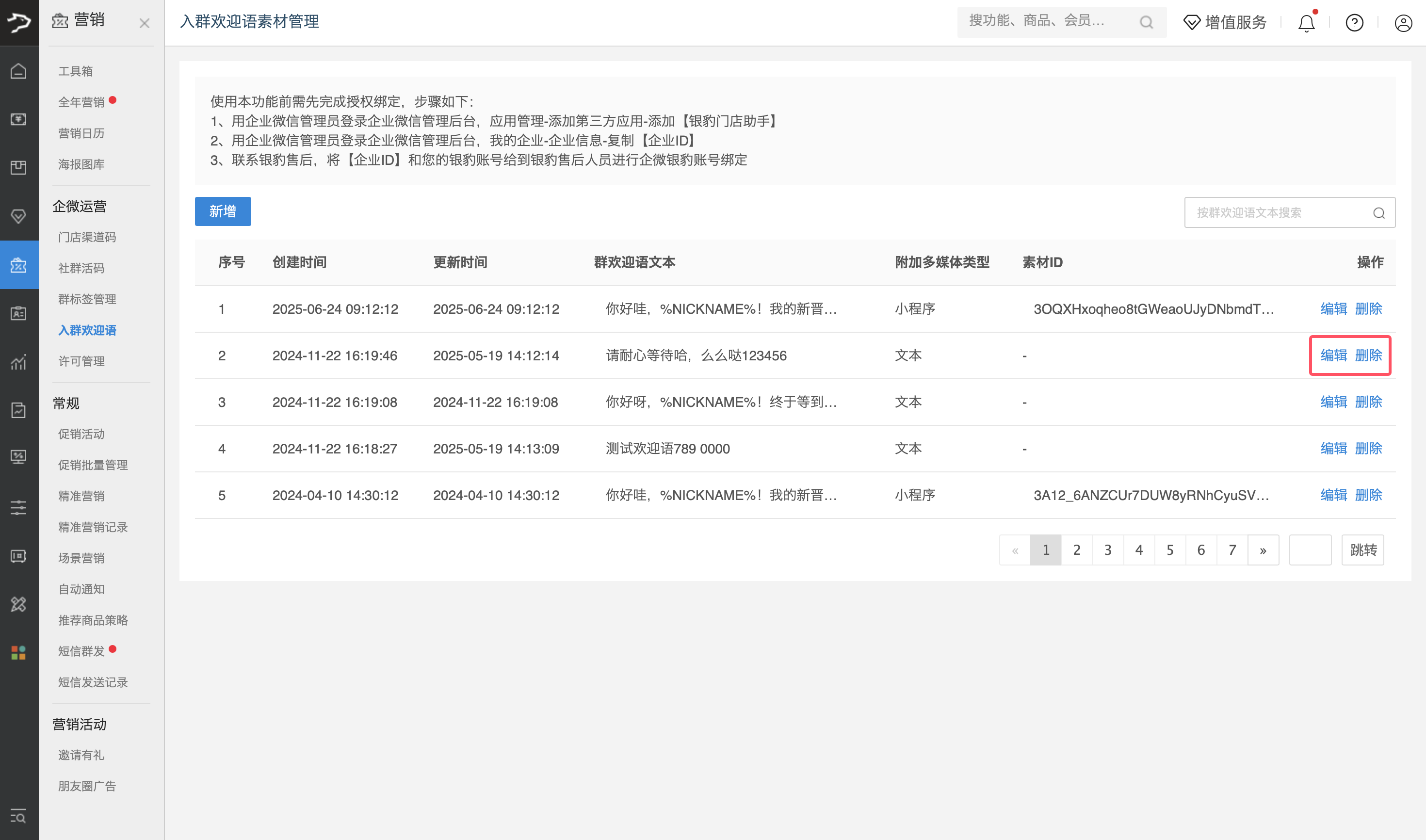Open 场景营销 menu item
This screenshot has width=1426, height=840.
pyautogui.click(x=81, y=559)
